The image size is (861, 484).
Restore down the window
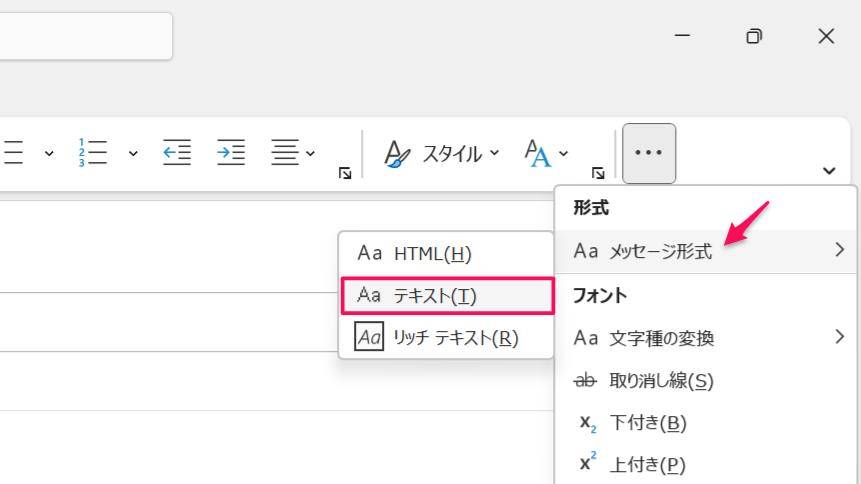point(754,36)
